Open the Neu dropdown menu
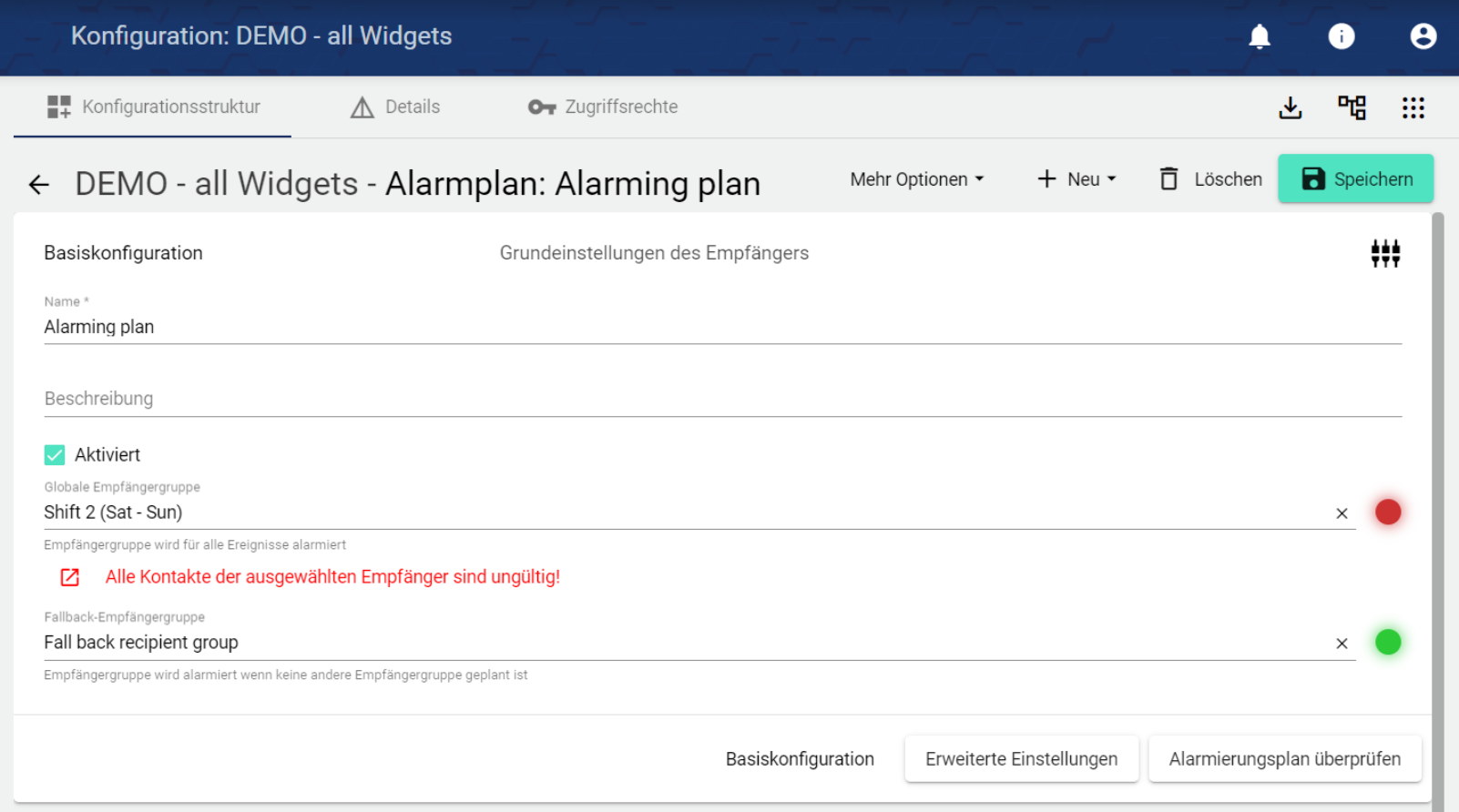This screenshot has height=812, width=1459. pos(1076,179)
